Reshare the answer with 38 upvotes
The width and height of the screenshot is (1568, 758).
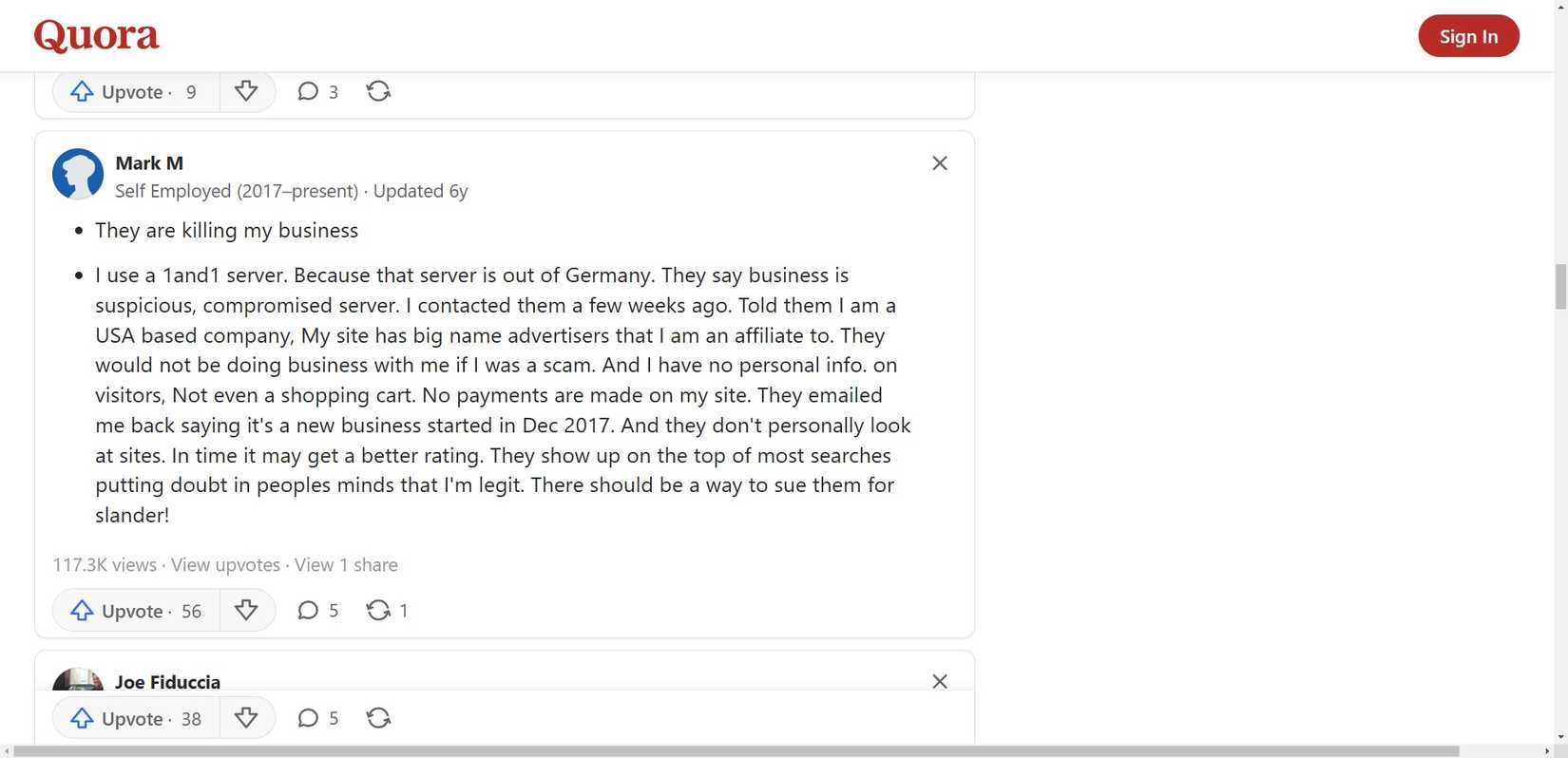click(379, 718)
